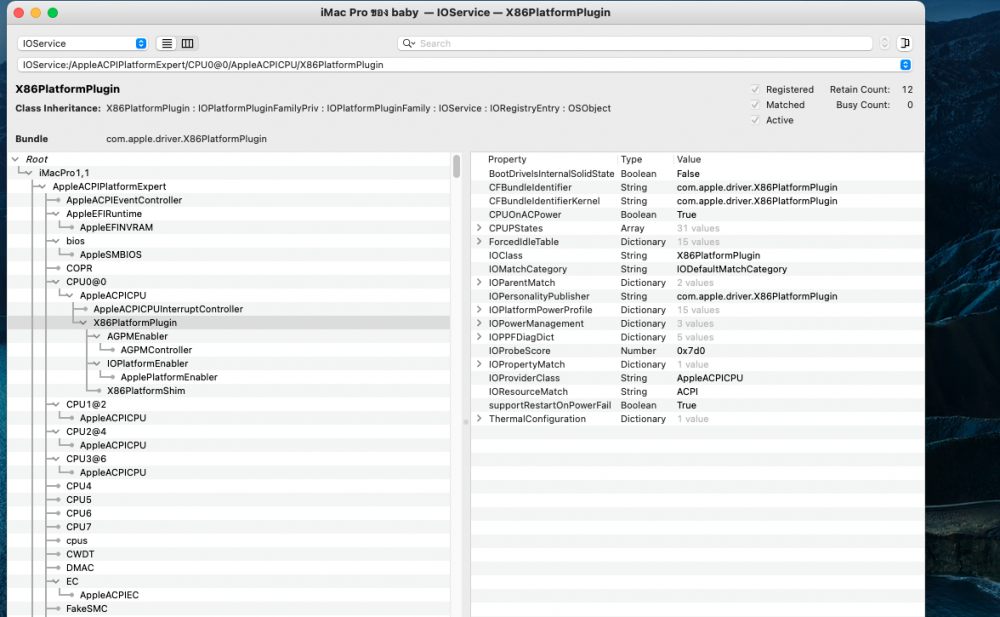Expand the ThermalConfiguration dictionary
This screenshot has width=1000, height=617.
coord(479,419)
